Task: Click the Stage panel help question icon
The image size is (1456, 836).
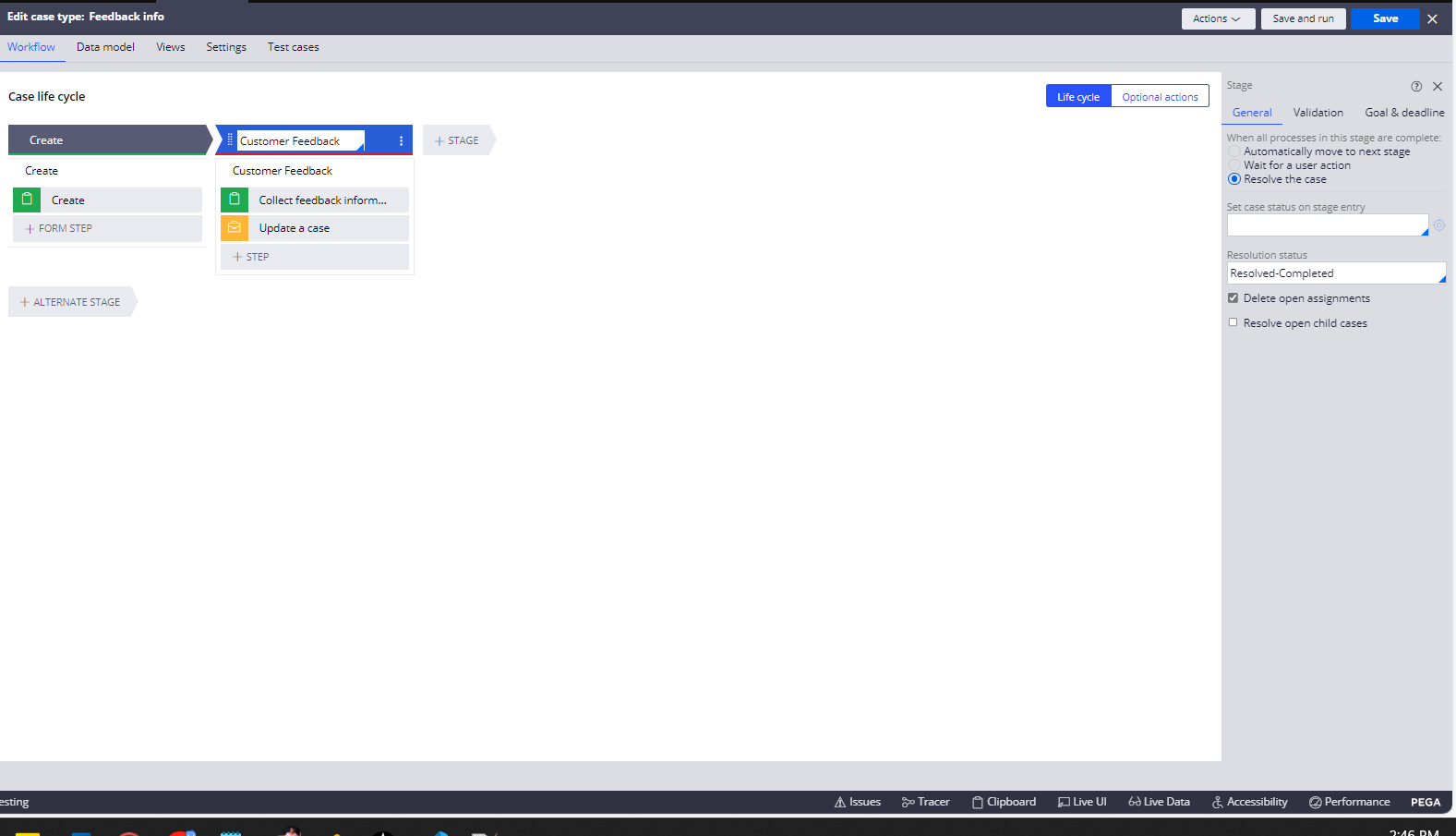Action: pos(1415,86)
